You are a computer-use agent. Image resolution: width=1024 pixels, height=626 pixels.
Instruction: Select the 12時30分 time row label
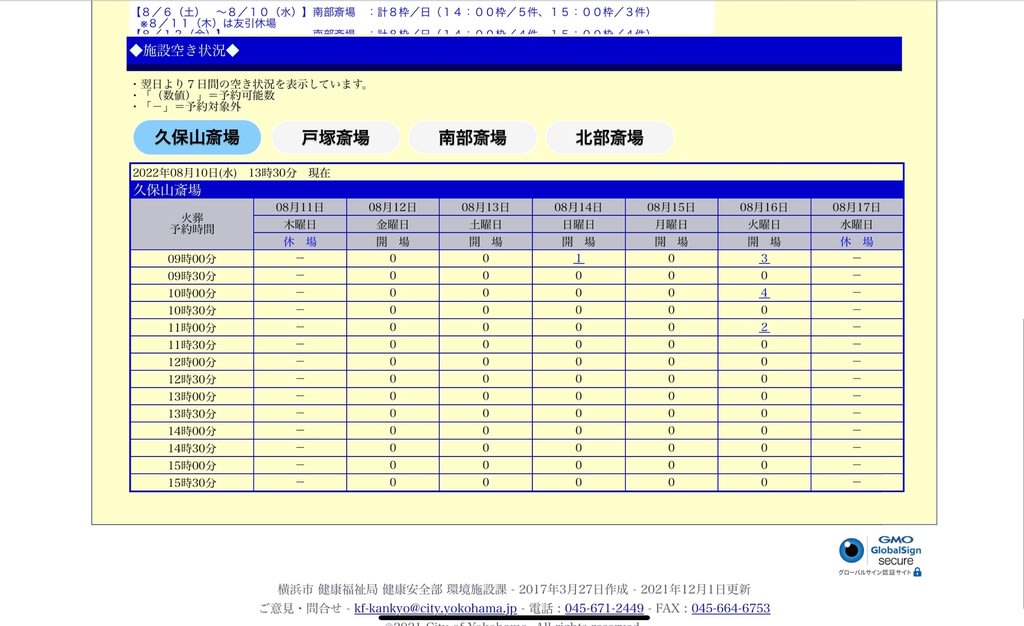(192, 379)
